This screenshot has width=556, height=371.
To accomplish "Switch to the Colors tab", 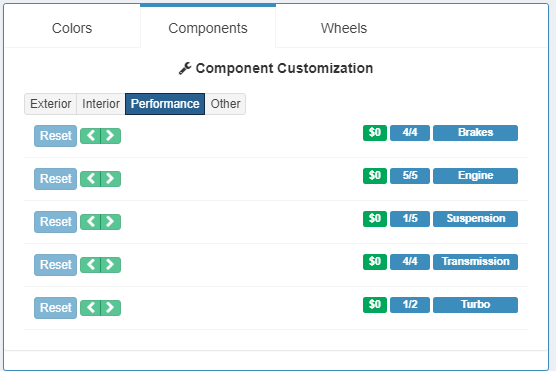I will [72, 28].
